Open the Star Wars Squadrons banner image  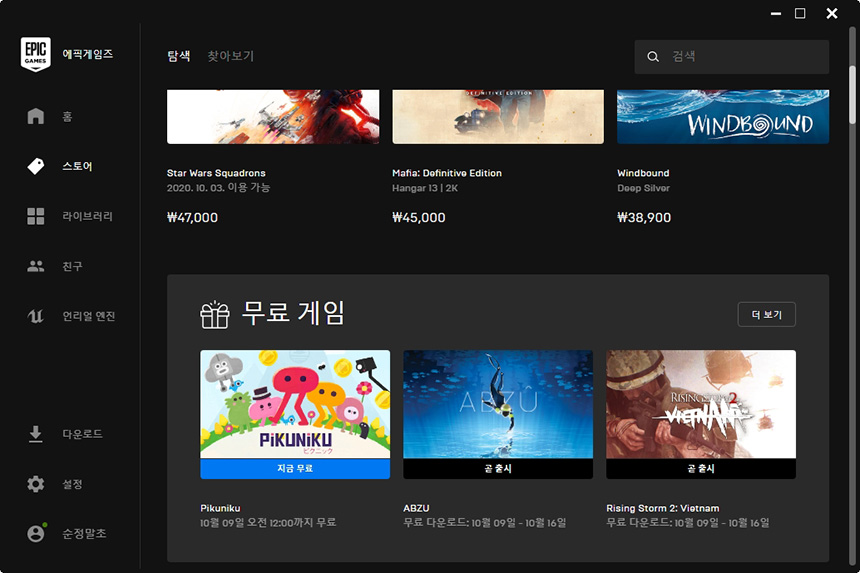pyautogui.click(x=273, y=117)
